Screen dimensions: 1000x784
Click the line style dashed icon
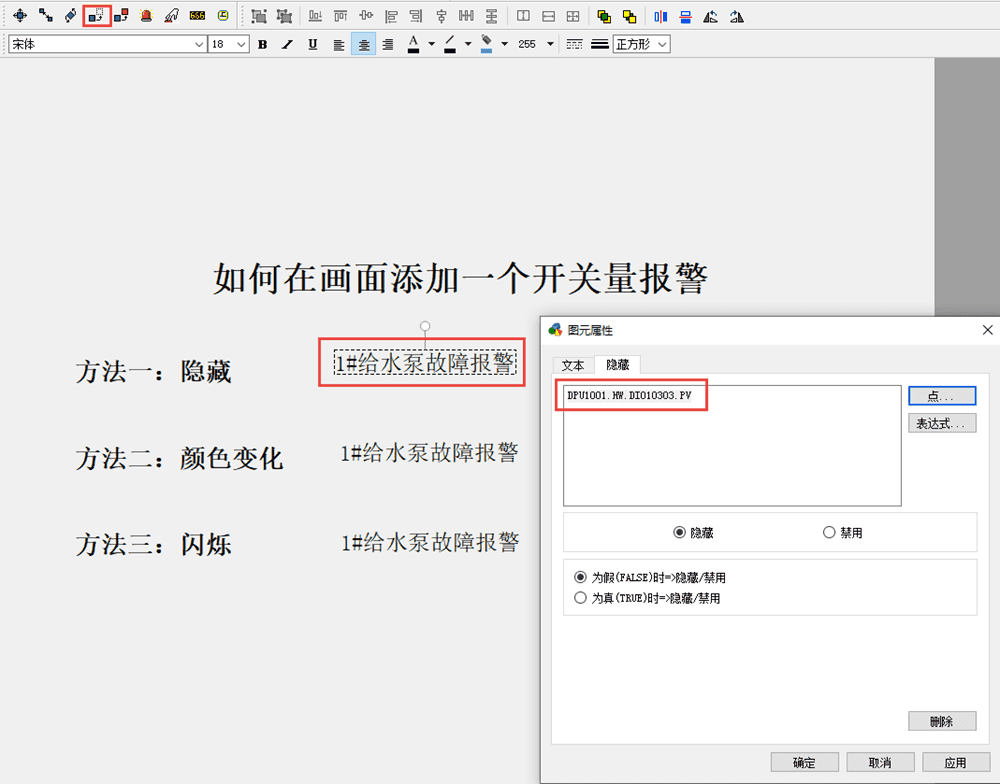coord(575,44)
